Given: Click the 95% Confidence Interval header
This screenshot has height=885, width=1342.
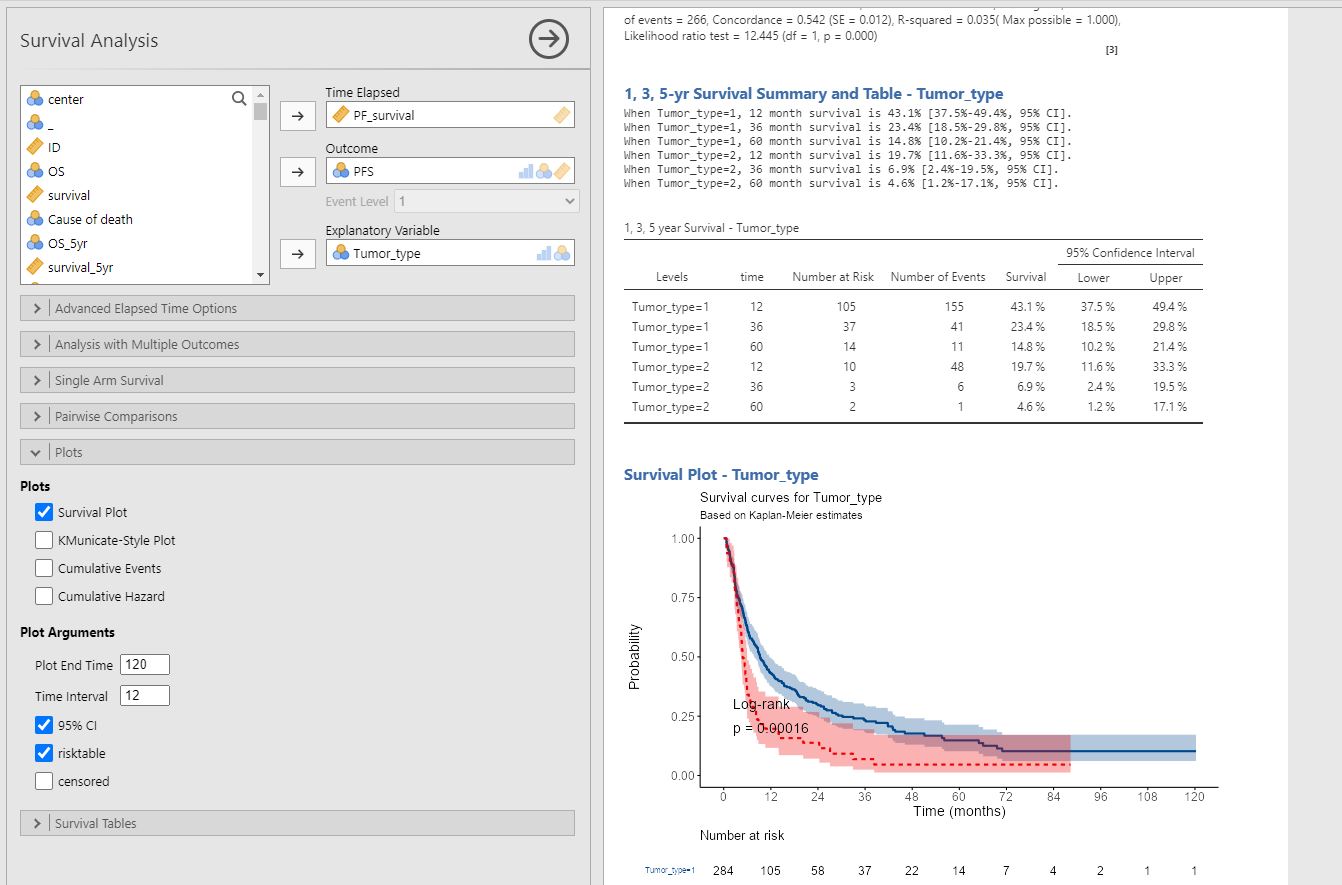Looking at the screenshot, I should pos(1130,253).
